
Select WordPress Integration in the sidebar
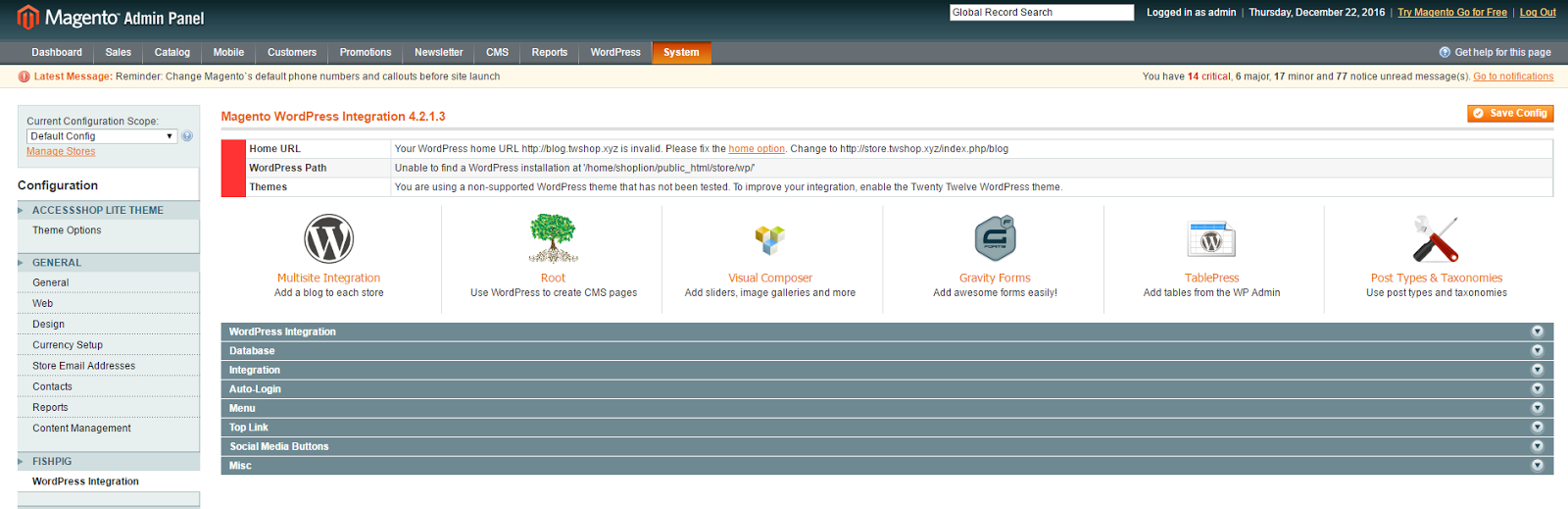[85, 482]
